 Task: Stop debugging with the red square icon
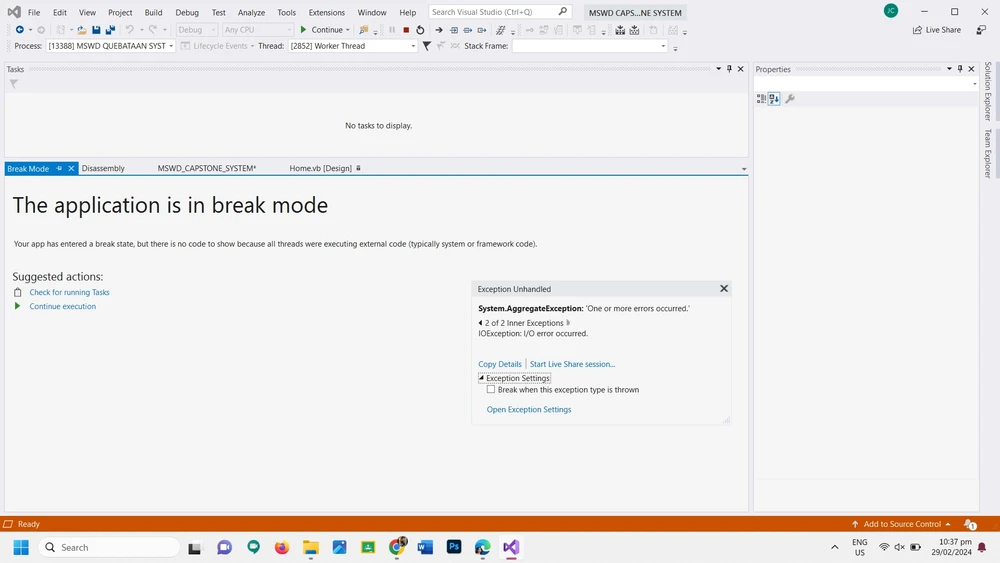click(x=406, y=30)
